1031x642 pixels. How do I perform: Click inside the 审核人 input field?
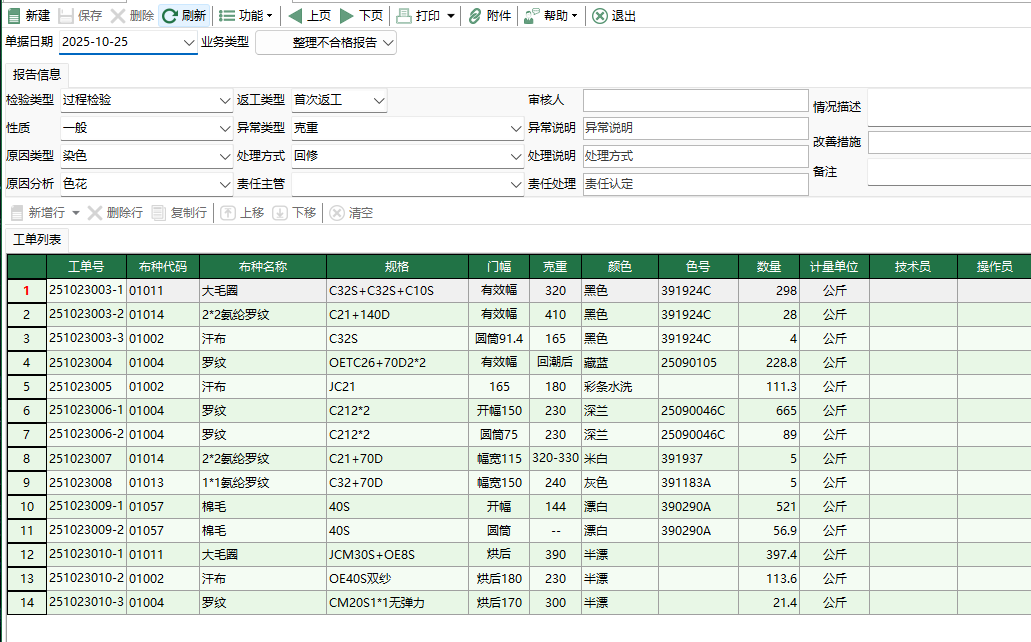pyautogui.click(x=695, y=100)
